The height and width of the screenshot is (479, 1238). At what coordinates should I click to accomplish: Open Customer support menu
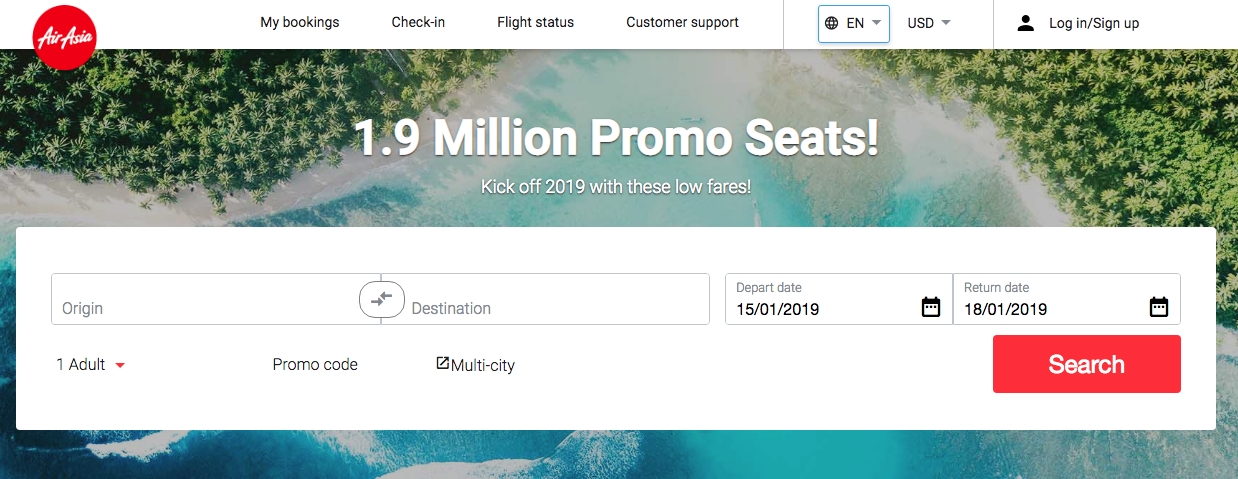682,23
